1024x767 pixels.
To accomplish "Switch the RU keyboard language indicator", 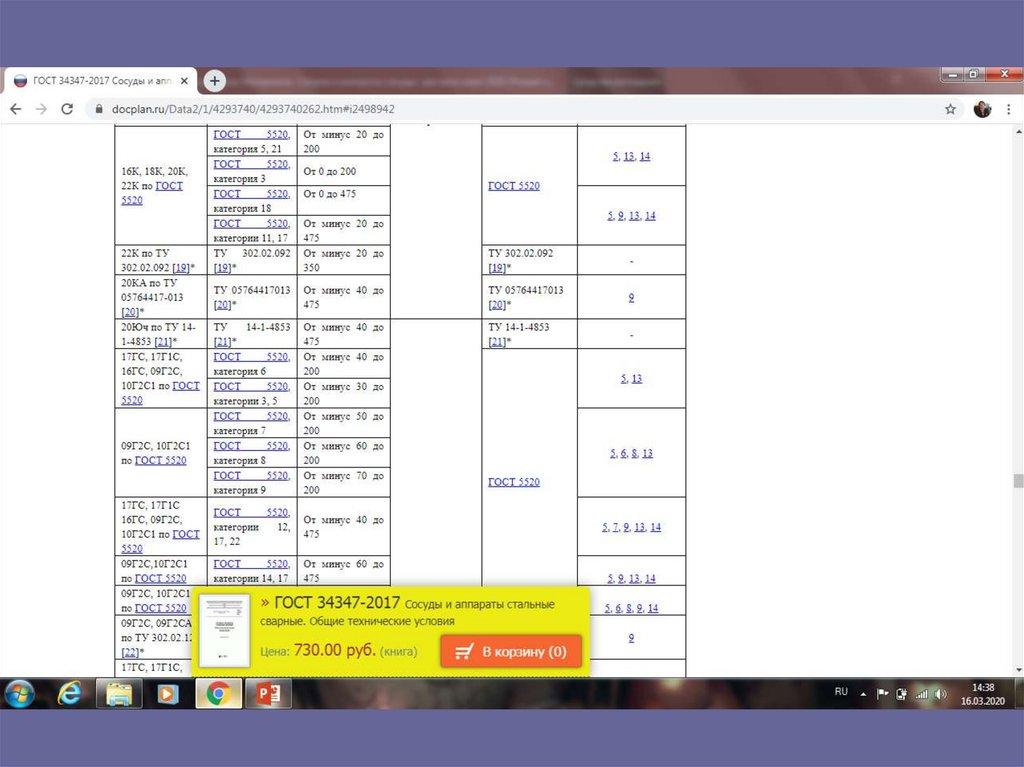I will [x=841, y=691].
